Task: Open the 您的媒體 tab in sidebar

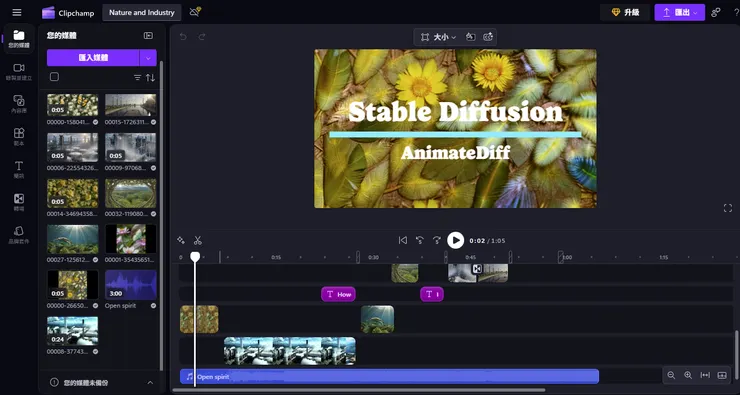Action: click(19, 38)
